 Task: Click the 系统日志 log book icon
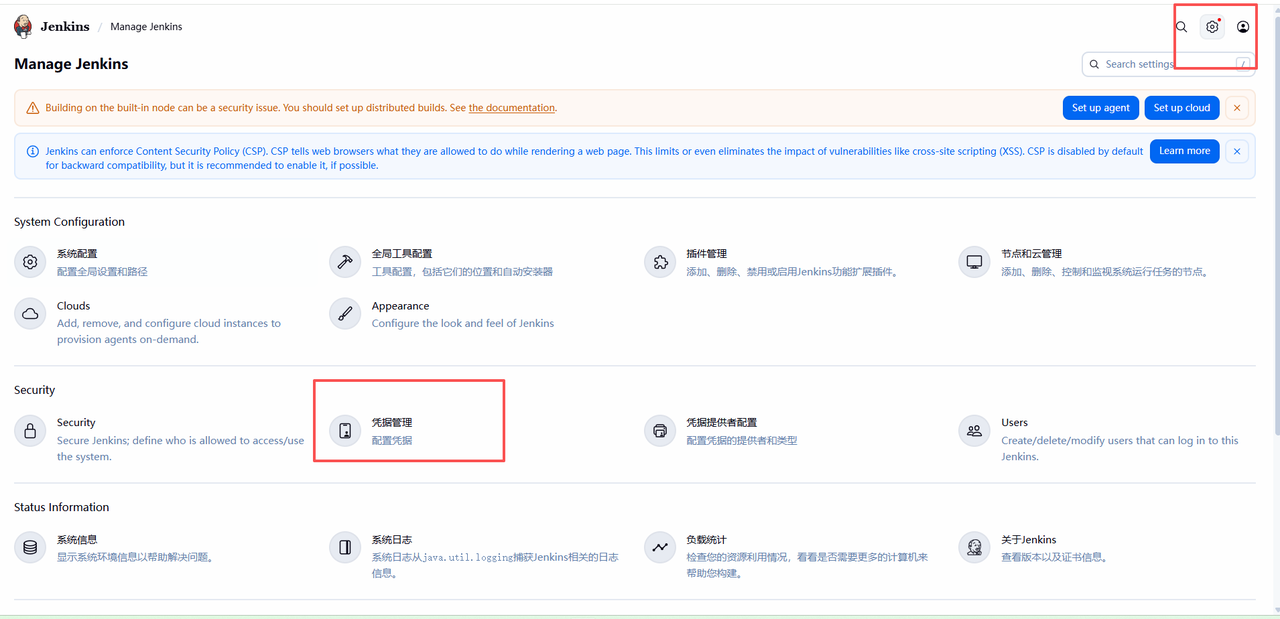click(345, 547)
